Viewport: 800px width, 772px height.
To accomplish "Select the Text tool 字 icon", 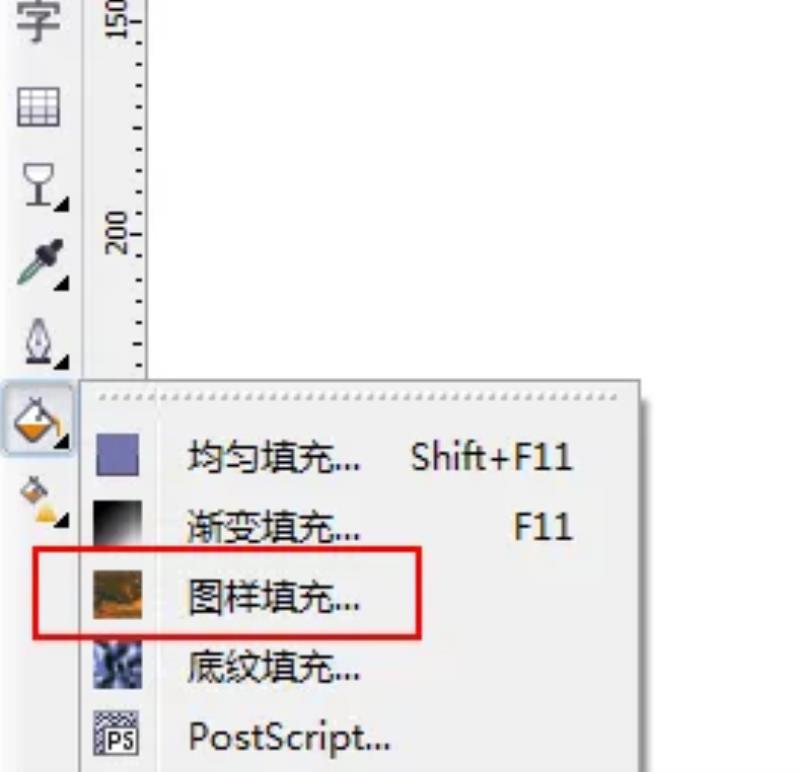I will click(x=38, y=20).
